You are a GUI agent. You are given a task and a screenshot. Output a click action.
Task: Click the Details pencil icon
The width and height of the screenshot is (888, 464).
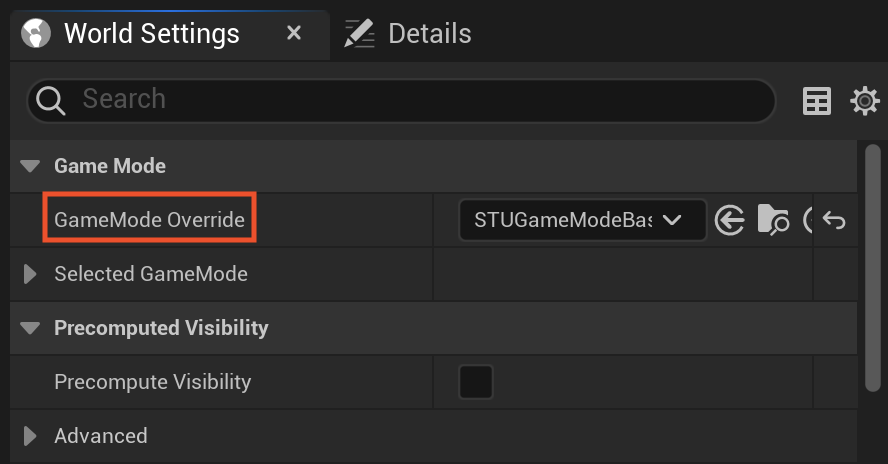pos(360,33)
